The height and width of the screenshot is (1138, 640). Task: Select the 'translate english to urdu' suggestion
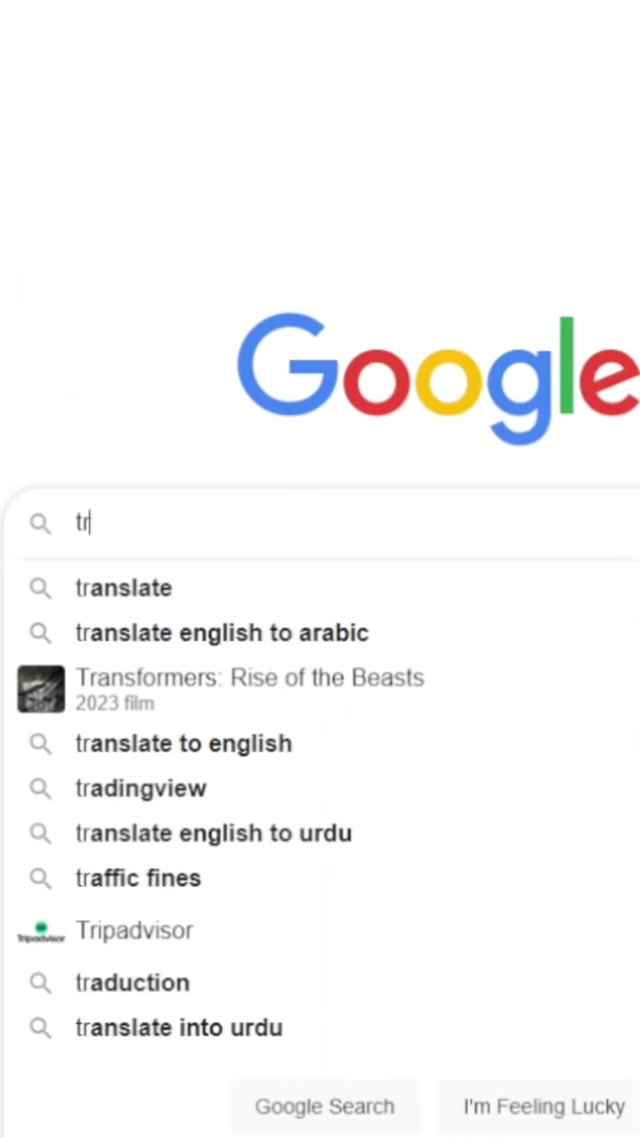(213, 834)
